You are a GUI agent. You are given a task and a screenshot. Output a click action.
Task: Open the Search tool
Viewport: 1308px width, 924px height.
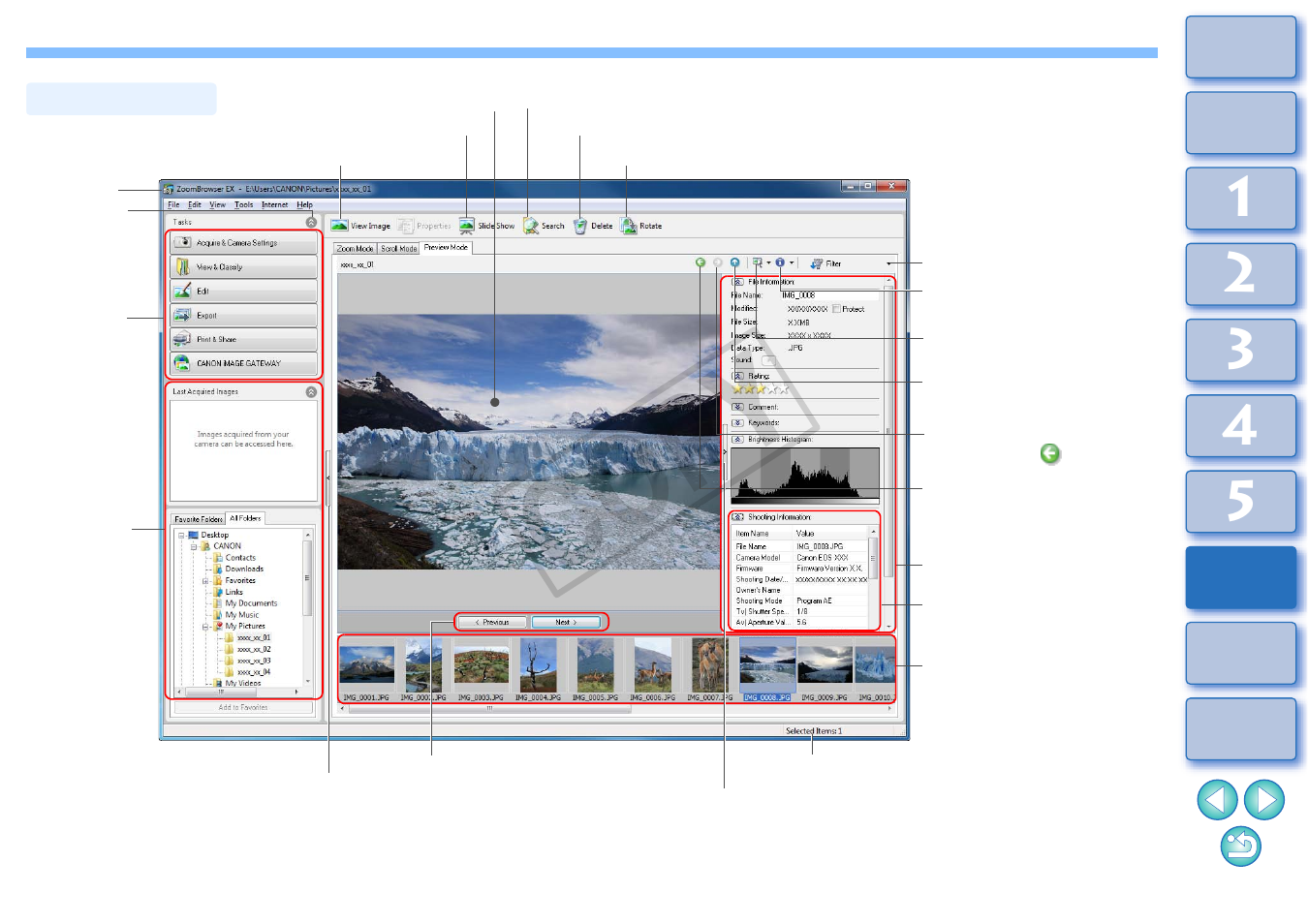coord(544,226)
